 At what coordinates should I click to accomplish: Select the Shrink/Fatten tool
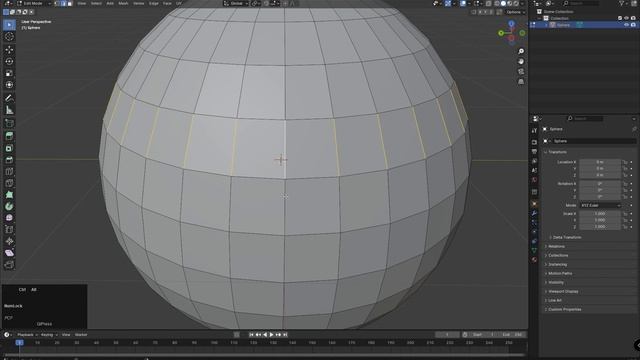[9, 242]
